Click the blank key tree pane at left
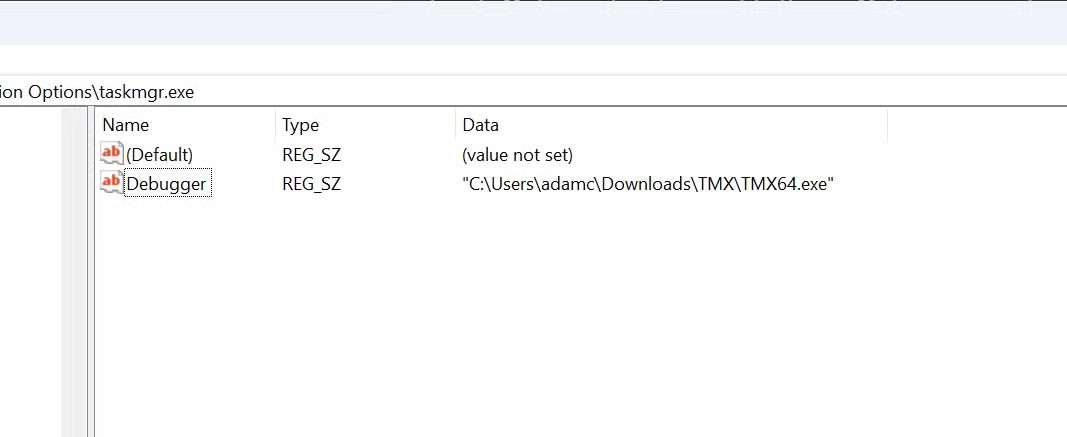 click(31, 272)
